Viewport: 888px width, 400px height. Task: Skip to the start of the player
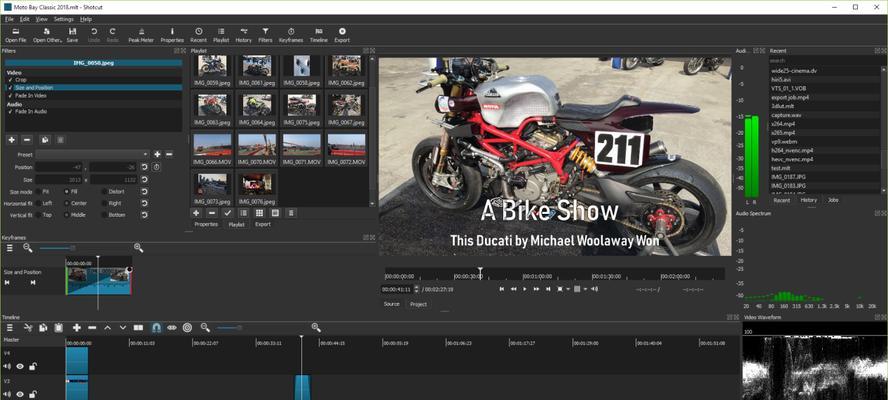[x=501, y=289]
